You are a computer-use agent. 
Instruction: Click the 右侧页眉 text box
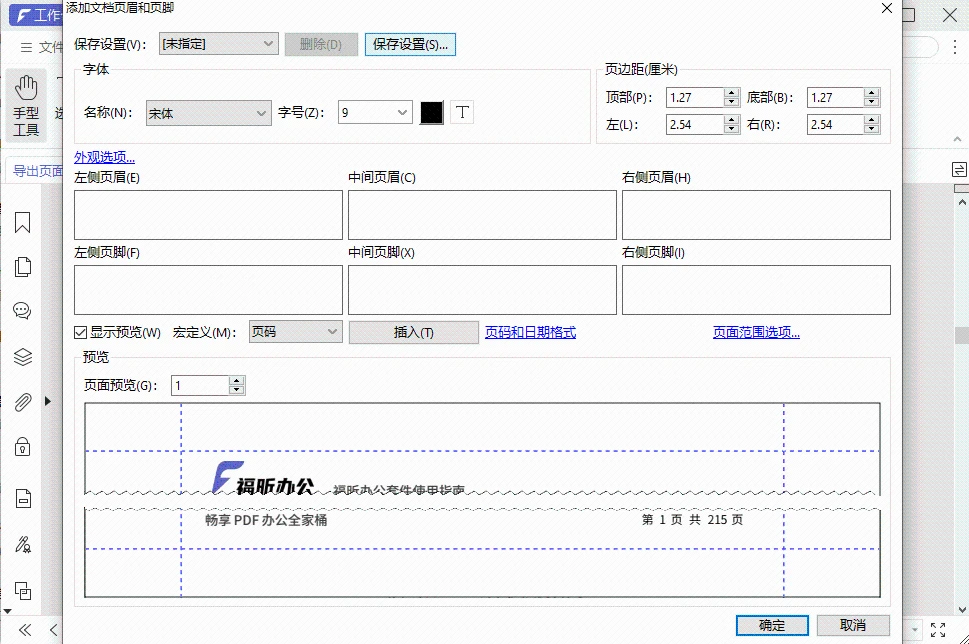(756, 215)
